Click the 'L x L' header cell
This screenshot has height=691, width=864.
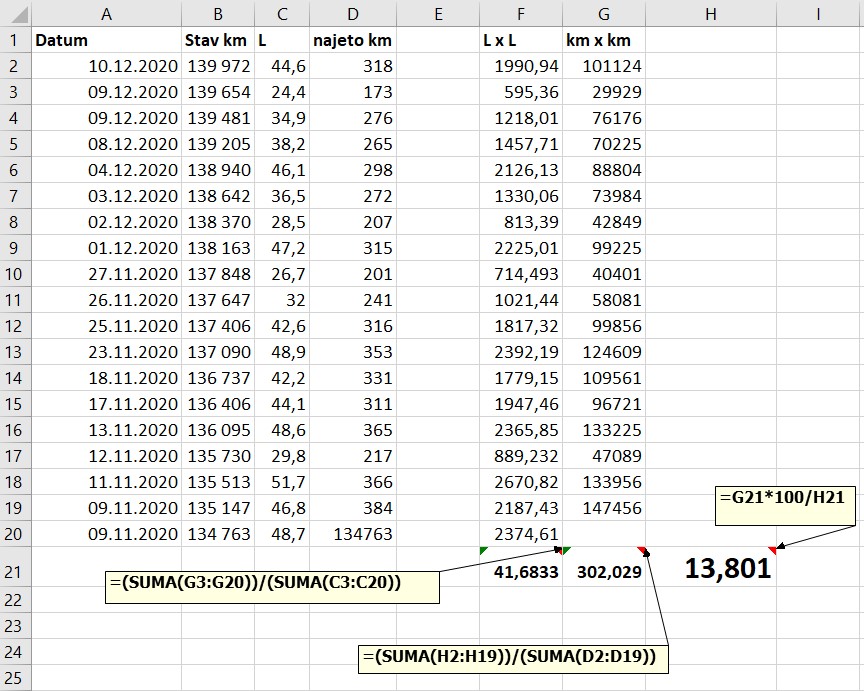tap(520, 40)
